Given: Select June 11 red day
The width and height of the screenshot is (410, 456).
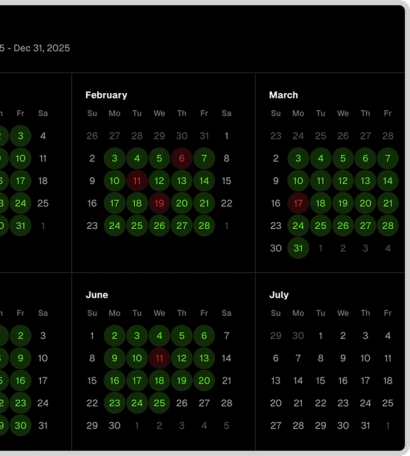Looking at the screenshot, I should point(159,358).
